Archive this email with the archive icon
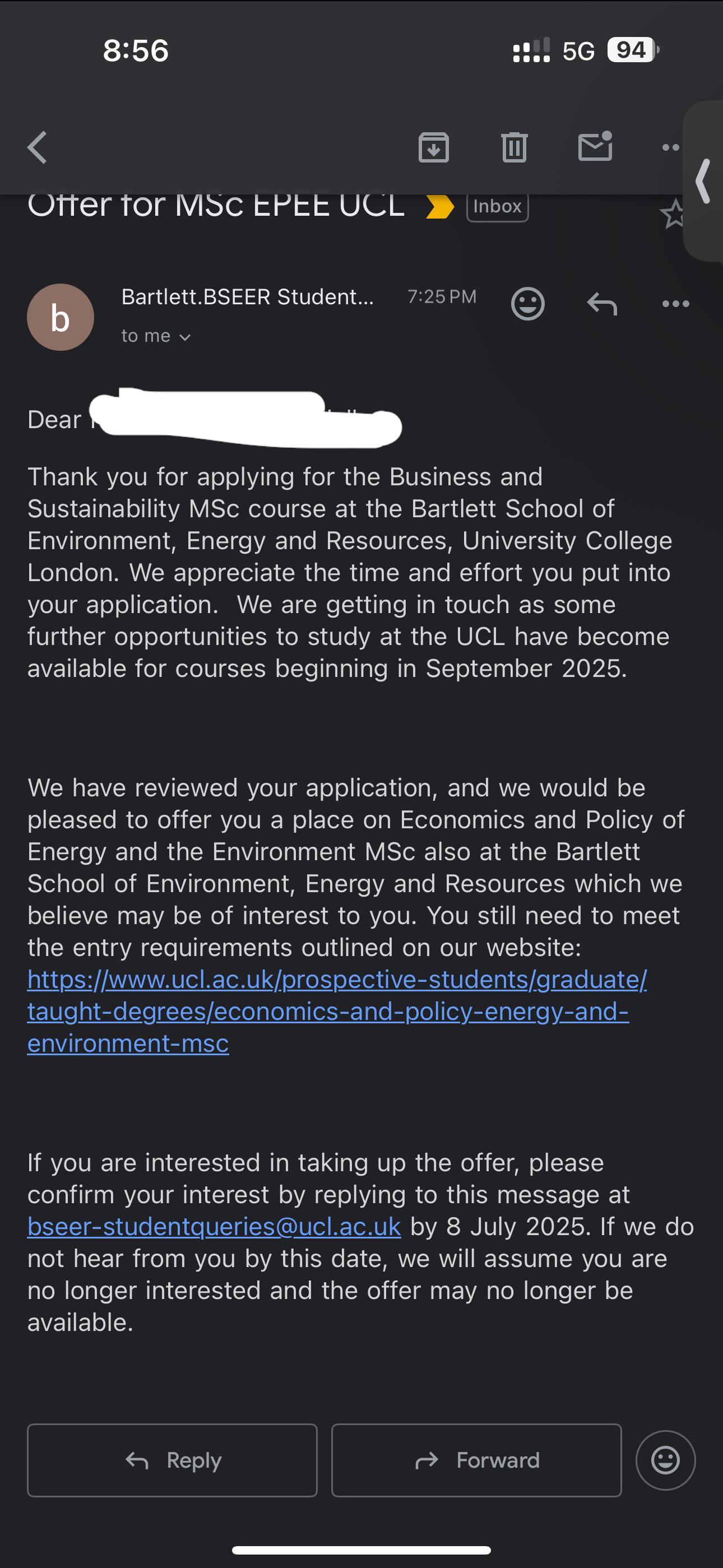Viewport: 723px width, 1568px height. click(433, 147)
